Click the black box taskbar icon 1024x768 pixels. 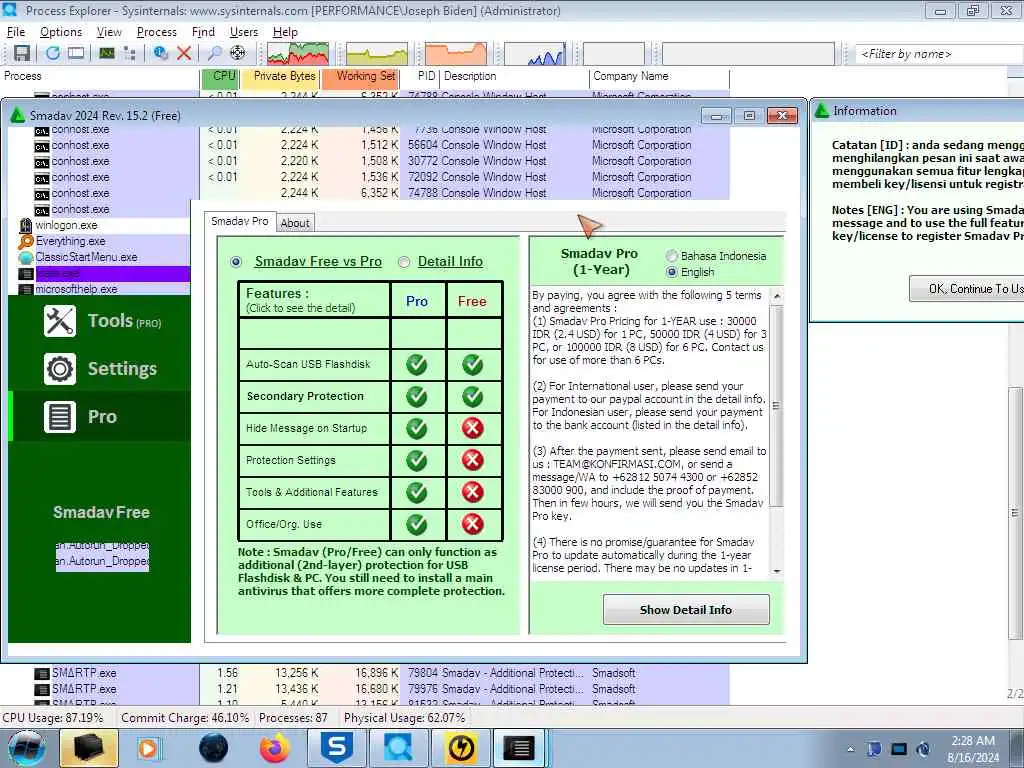[x=89, y=748]
